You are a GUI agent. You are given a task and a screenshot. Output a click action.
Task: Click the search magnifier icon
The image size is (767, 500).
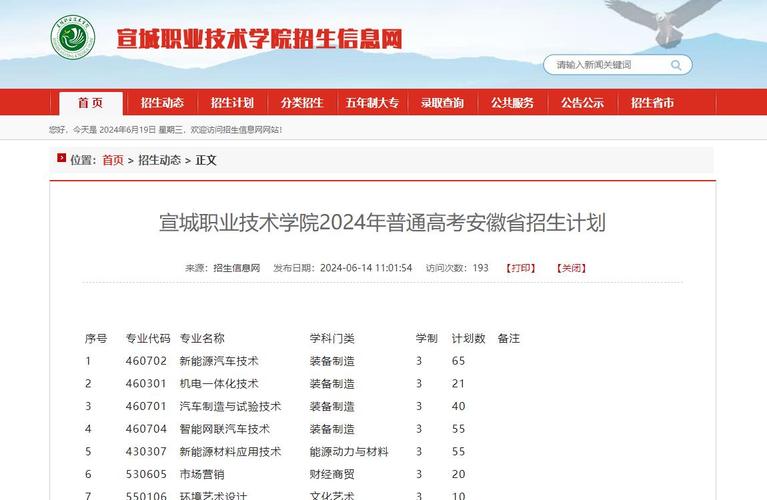[x=676, y=65]
